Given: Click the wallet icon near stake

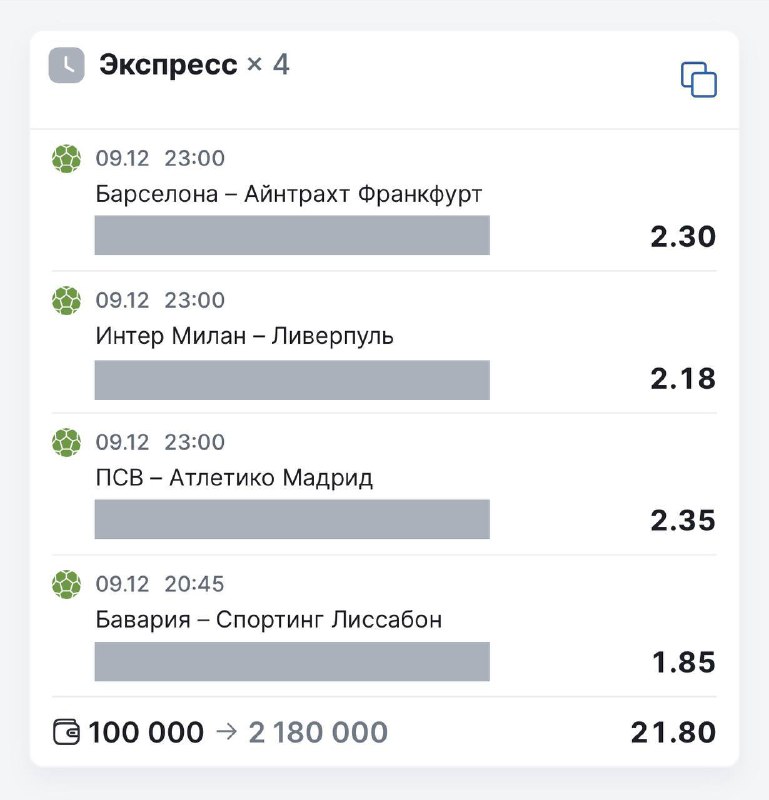Looking at the screenshot, I should pos(66,733).
